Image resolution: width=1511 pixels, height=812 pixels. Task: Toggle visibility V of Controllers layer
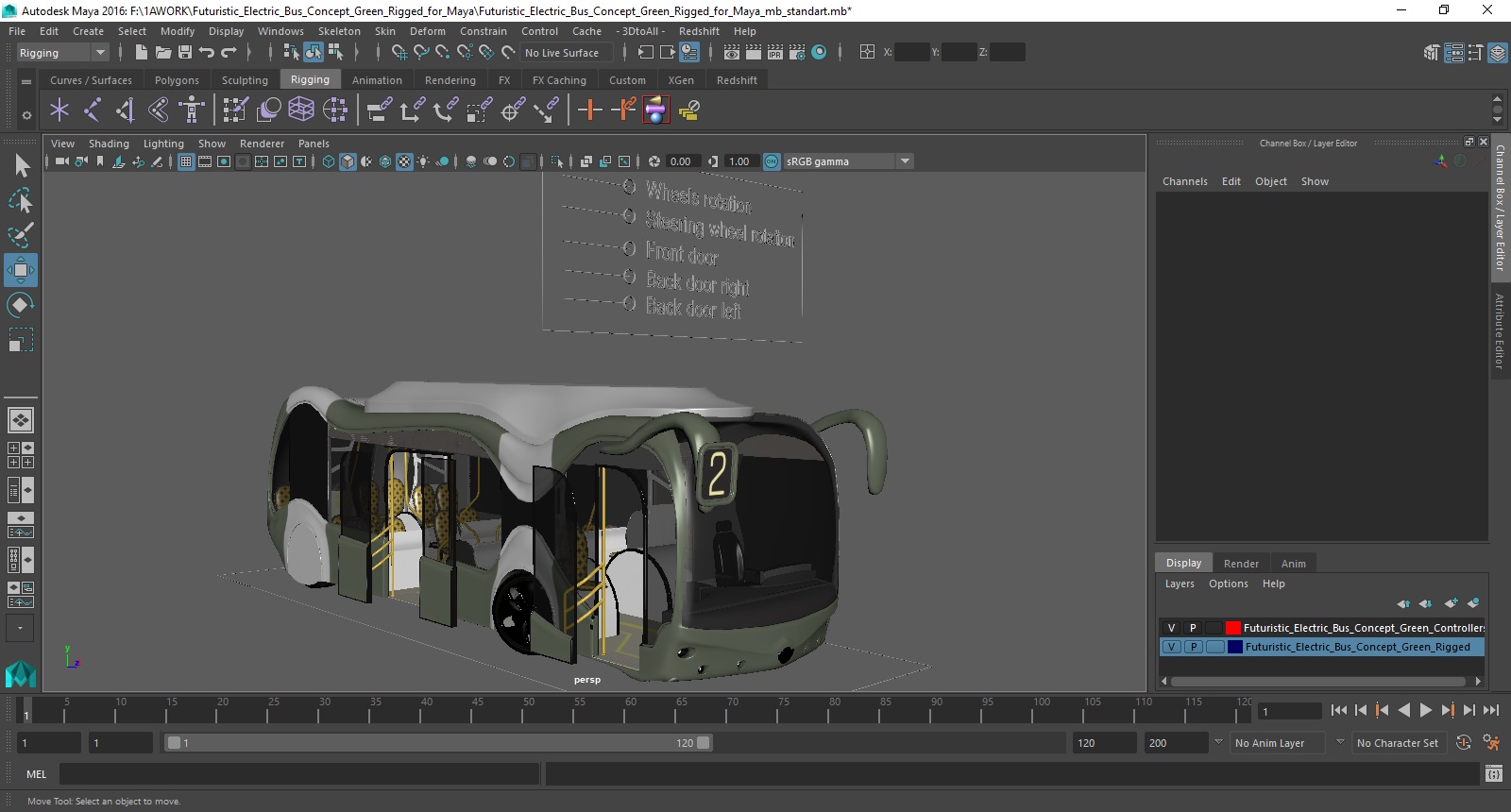coord(1171,628)
